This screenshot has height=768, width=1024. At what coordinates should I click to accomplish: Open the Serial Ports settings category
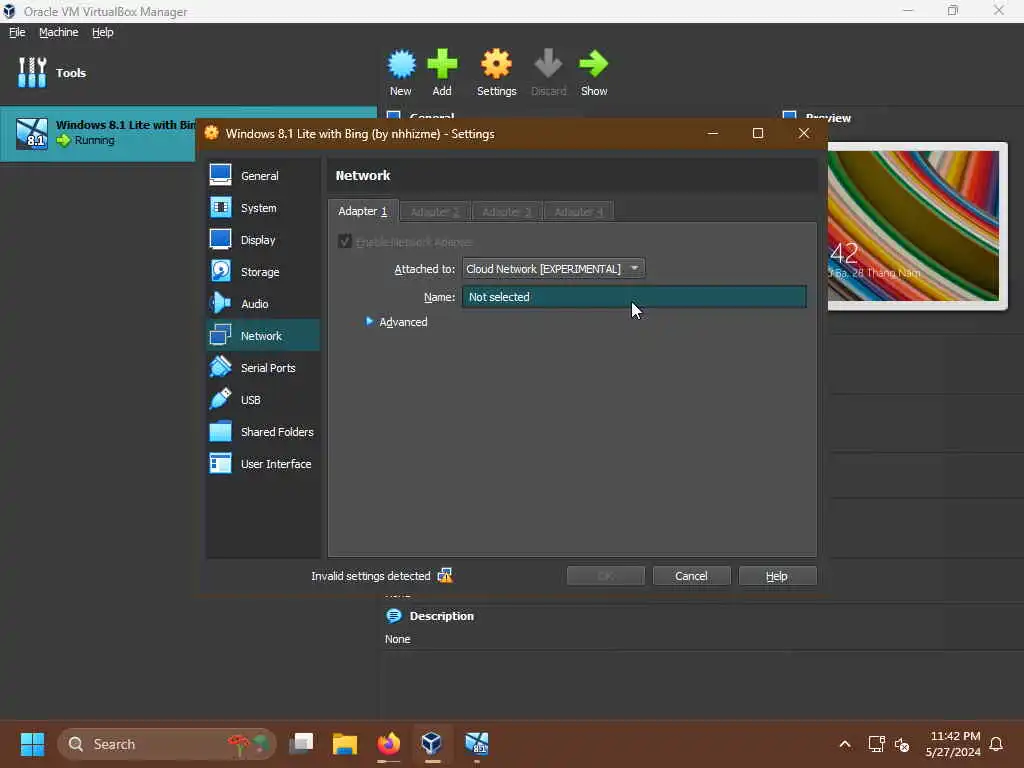tap(263, 368)
